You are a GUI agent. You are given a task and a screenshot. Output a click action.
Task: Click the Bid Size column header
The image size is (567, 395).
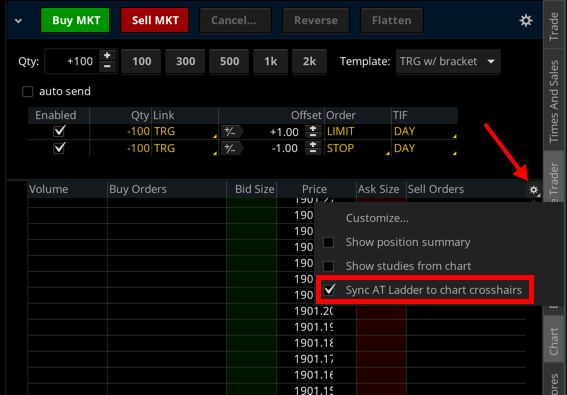pyautogui.click(x=252, y=189)
